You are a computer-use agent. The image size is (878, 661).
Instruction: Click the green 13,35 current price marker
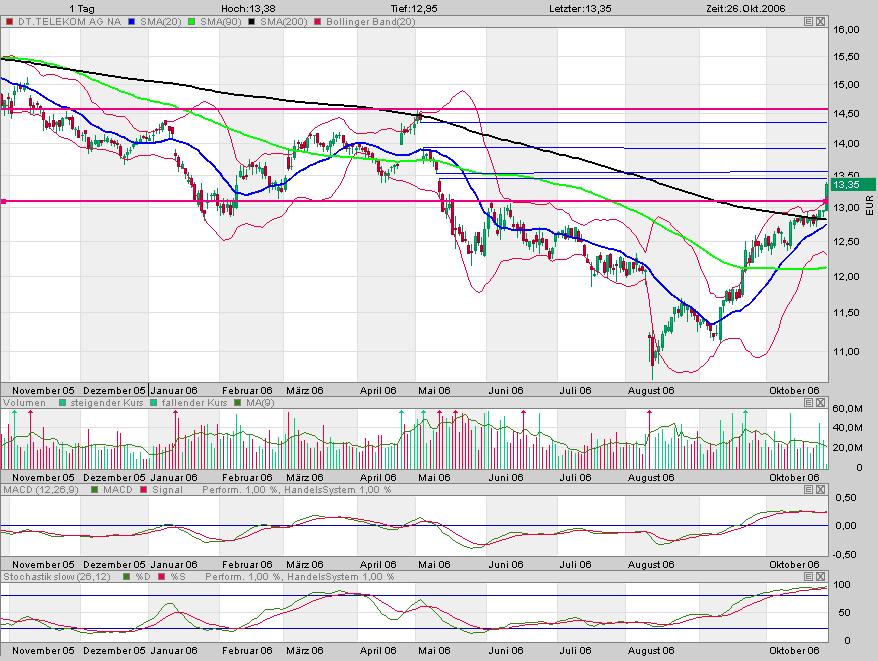[x=850, y=185]
